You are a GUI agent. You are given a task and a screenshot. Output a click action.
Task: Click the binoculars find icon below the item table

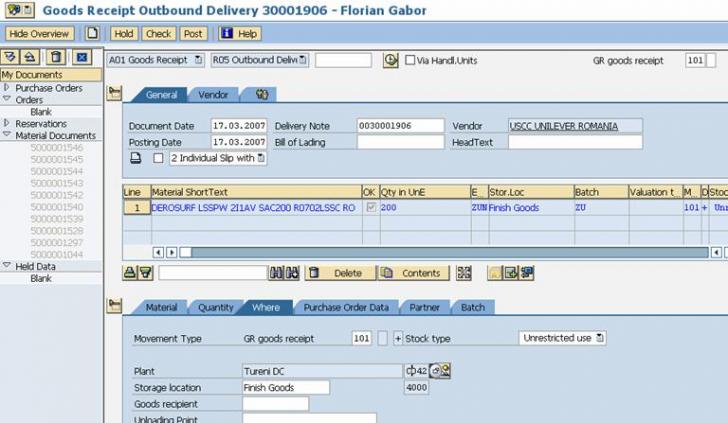277,273
